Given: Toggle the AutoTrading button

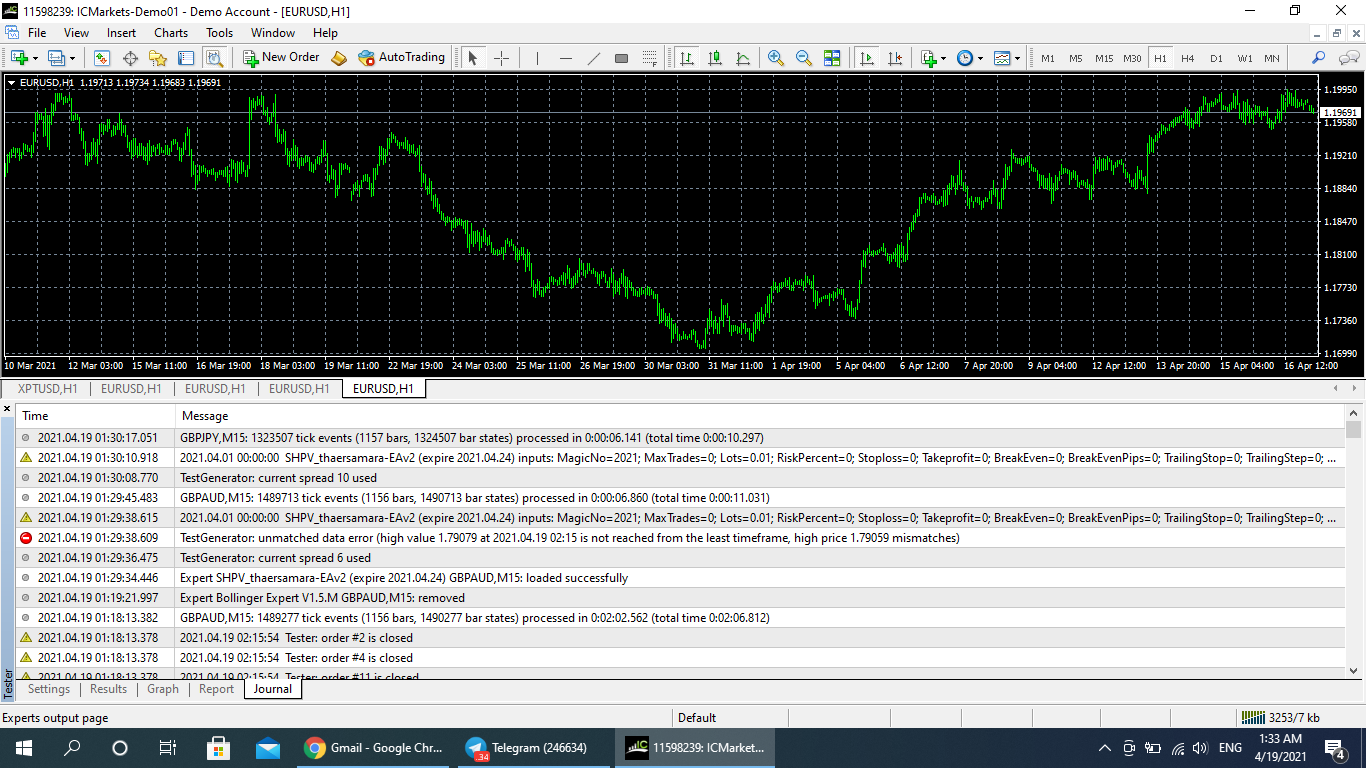Looking at the screenshot, I should tap(401, 58).
